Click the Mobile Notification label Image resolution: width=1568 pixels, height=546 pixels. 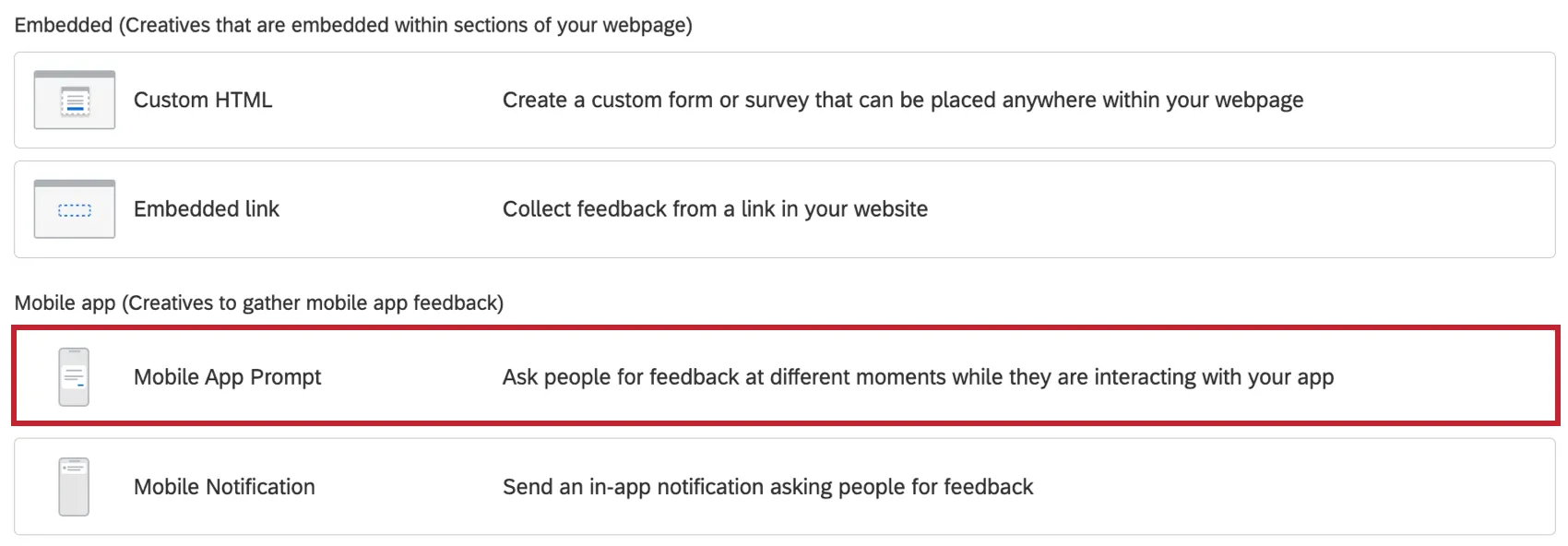click(x=223, y=486)
